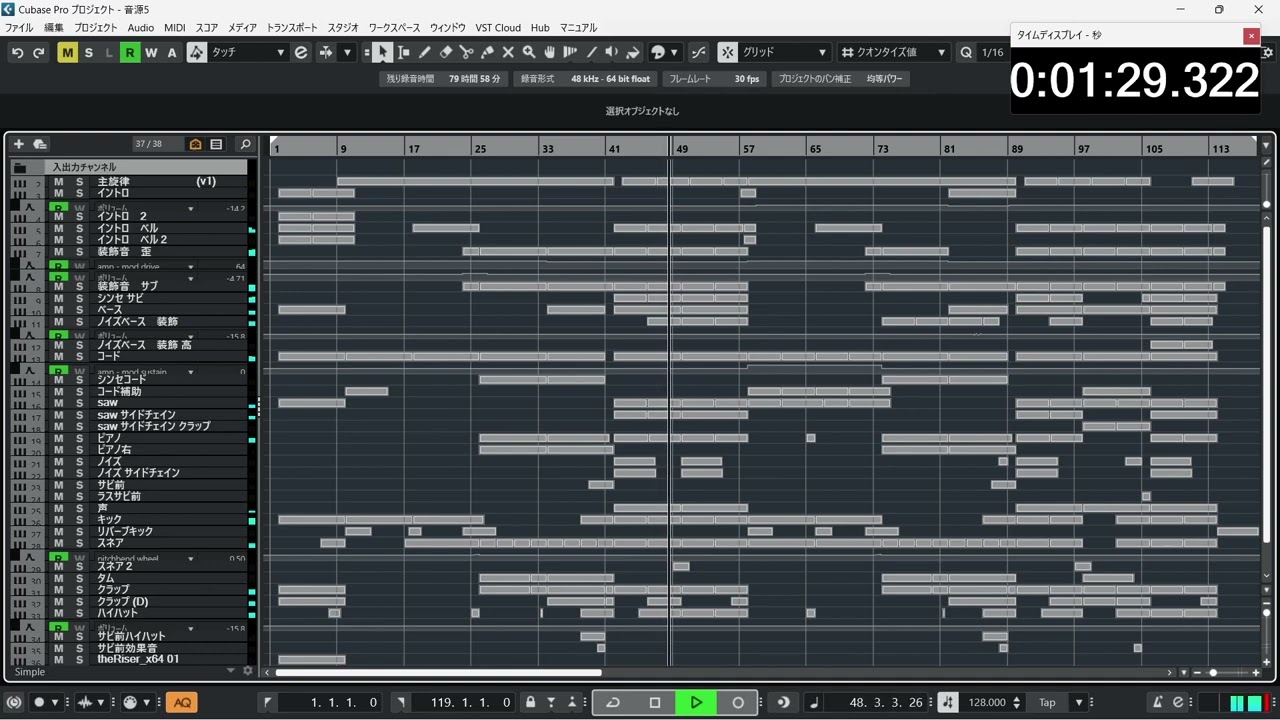Toggle global Solo state S button

pos(89,52)
